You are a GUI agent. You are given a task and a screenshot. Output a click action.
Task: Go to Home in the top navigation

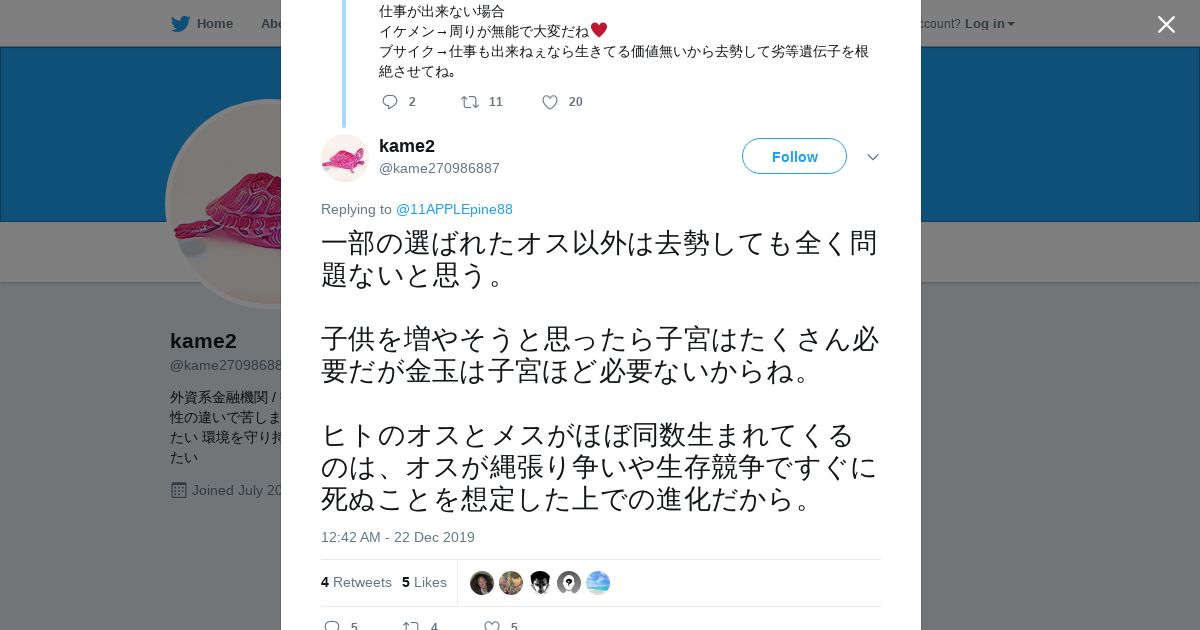214,24
